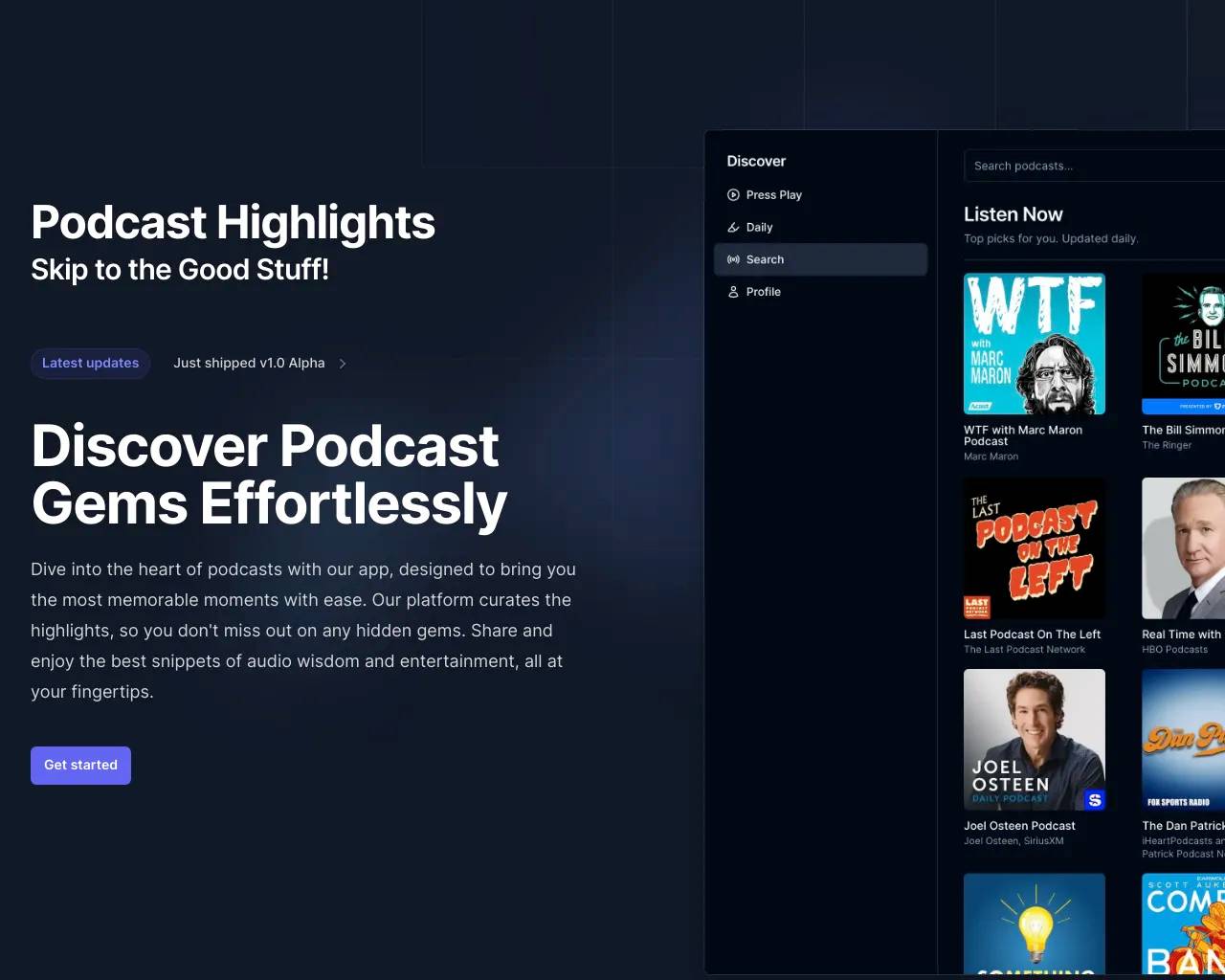Click the Marc Maron author text
1225x980 pixels.
[x=991, y=457]
